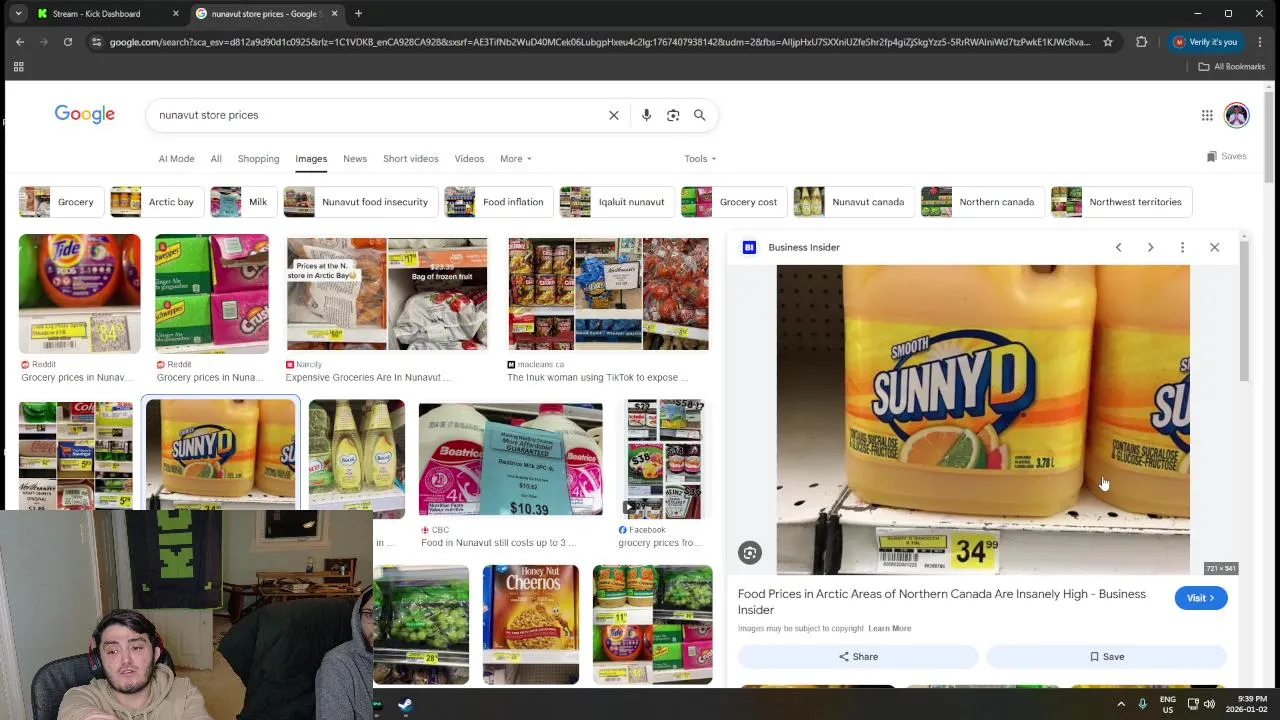Screen dimensions: 1280x720
Task: Open the Google apps grid icon
Action: click(x=1207, y=115)
